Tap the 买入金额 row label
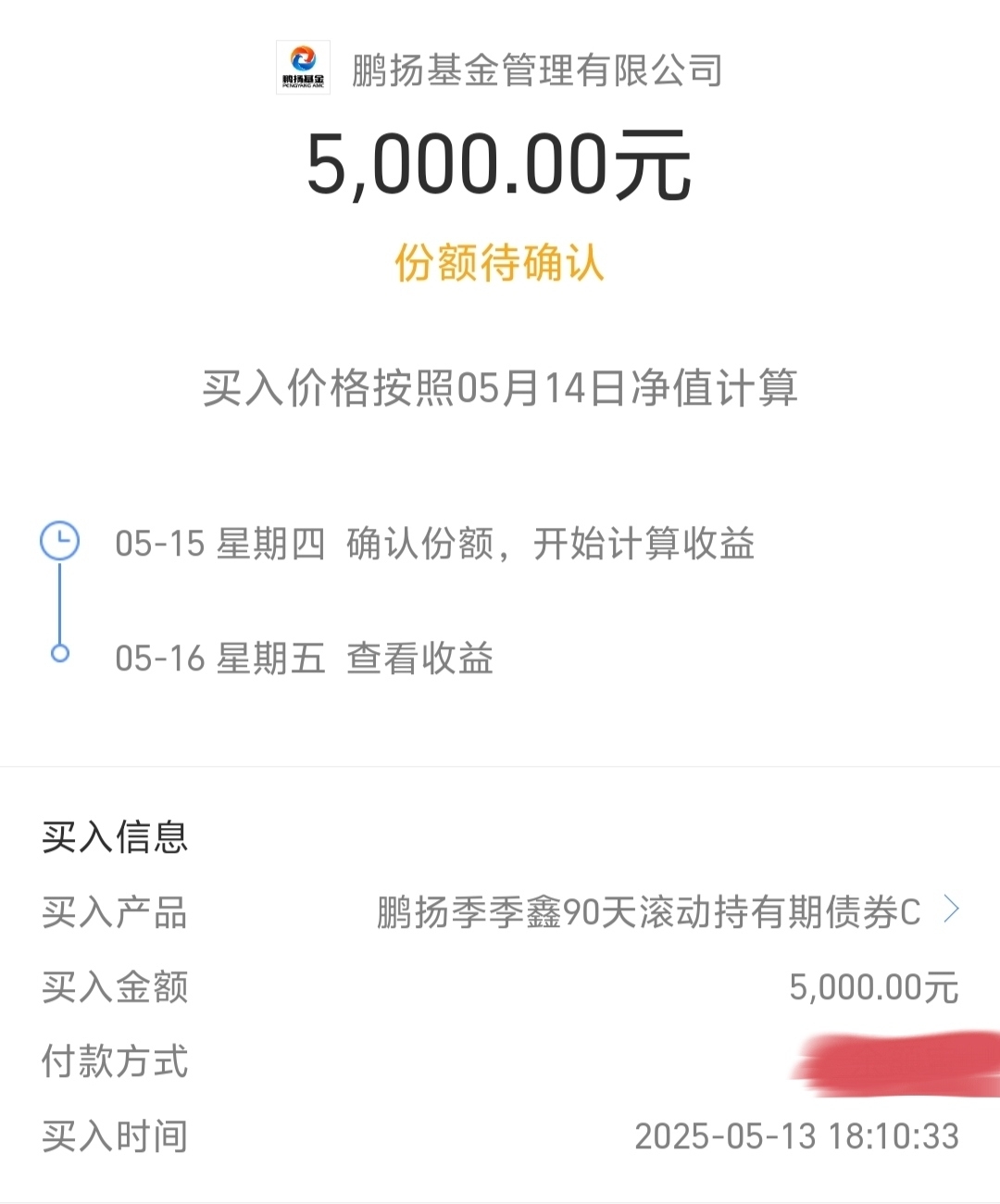The image size is (1000, 1204). tap(115, 987)
